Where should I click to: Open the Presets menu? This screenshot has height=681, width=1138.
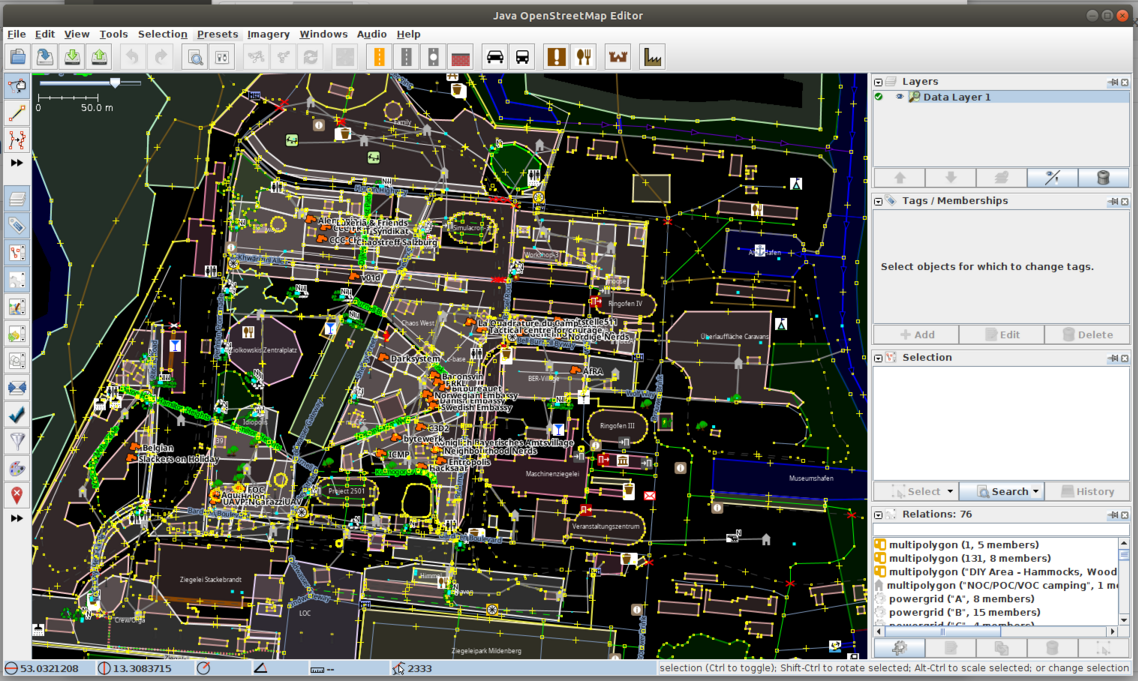[x=217, y=34]
